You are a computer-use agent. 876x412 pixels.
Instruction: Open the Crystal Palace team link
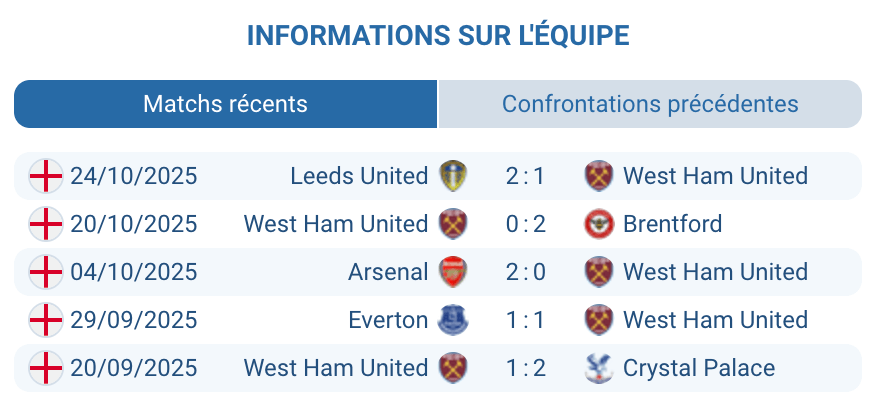[x=698, y=368]
